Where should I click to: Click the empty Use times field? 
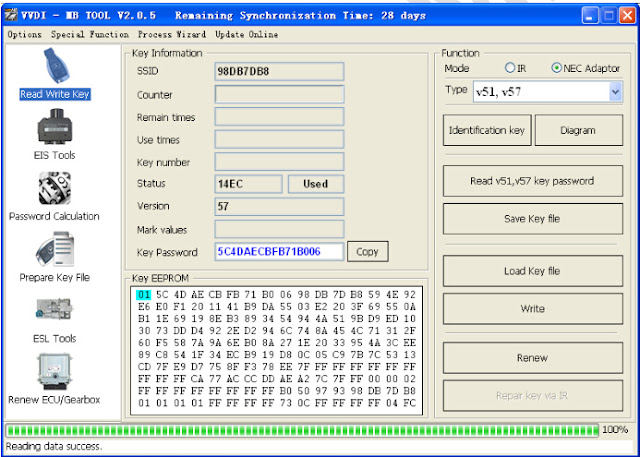(x=279, y=139)
